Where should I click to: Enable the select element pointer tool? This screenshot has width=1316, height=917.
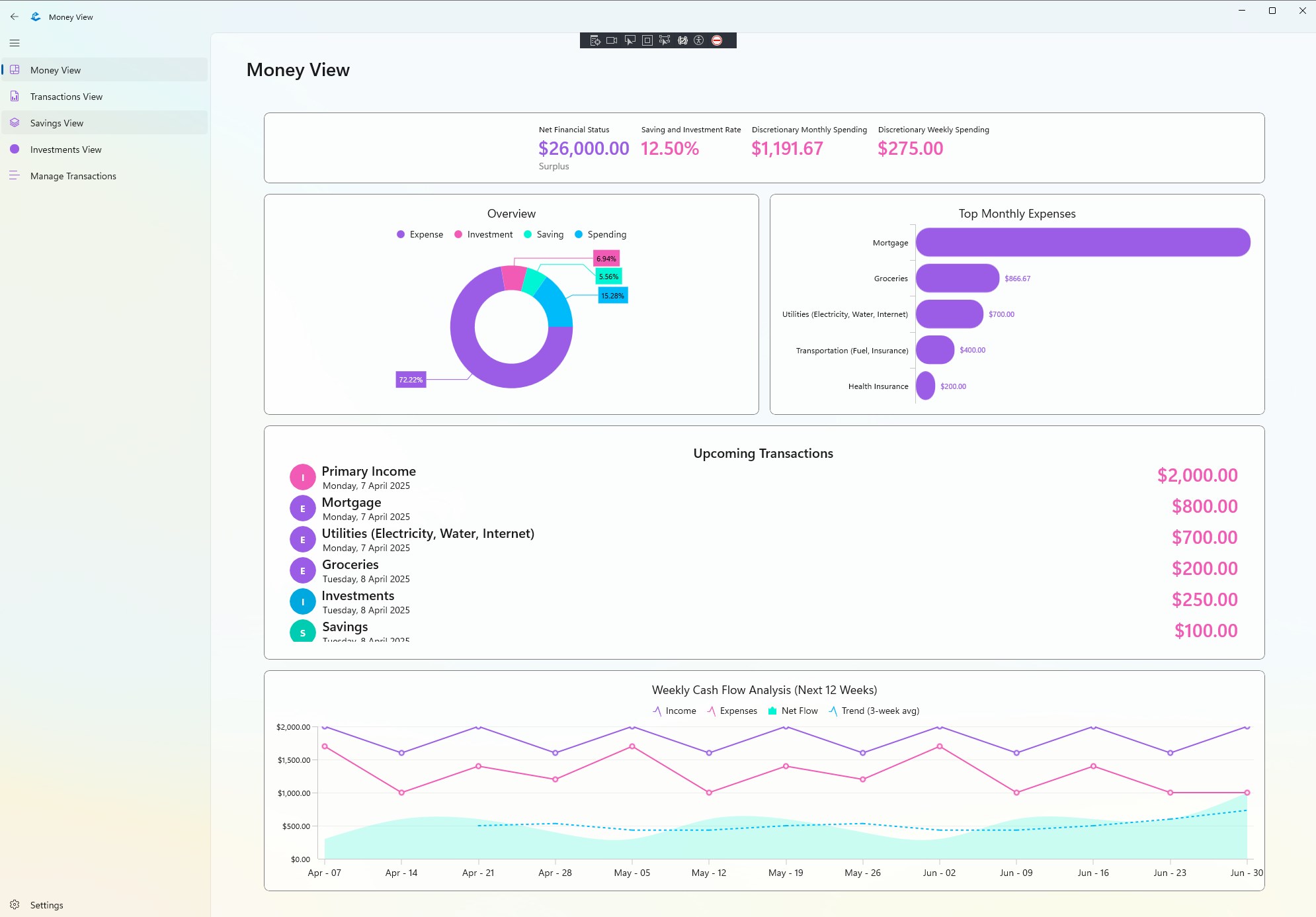[x=630, y=40]
